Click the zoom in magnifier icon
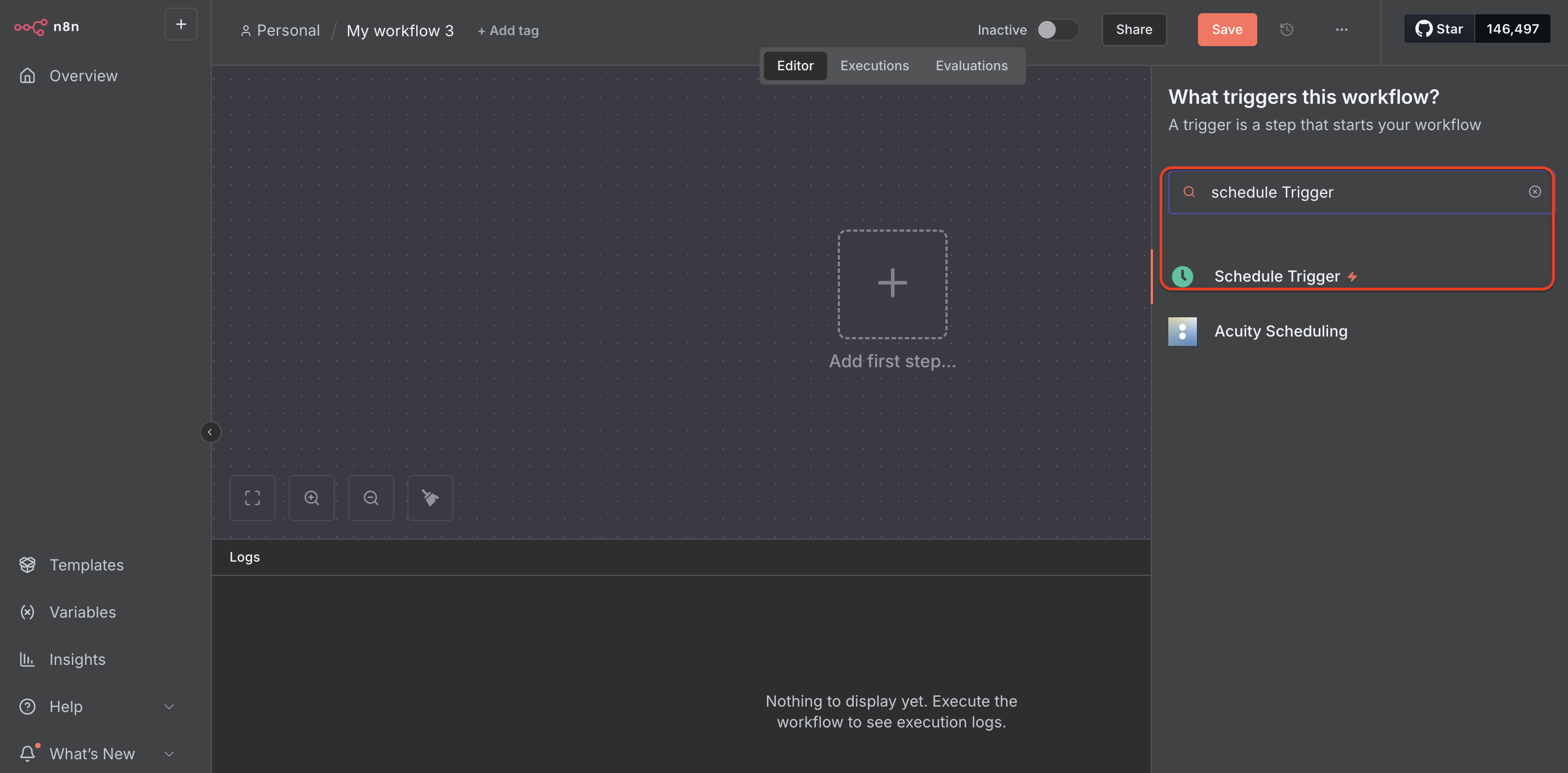This screenshot has height=773, width=1568. (x=312, y=498)
